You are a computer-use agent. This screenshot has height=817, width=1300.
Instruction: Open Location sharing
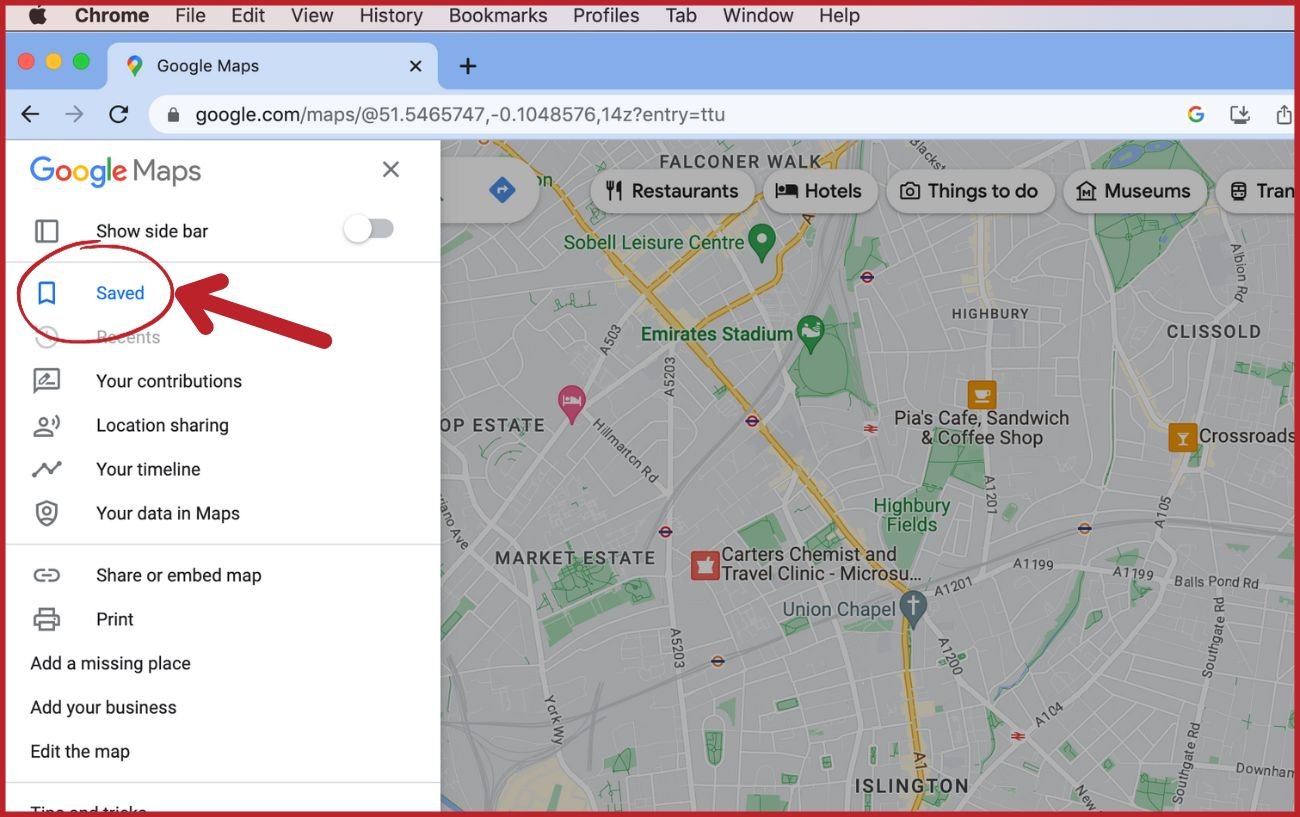162,425
